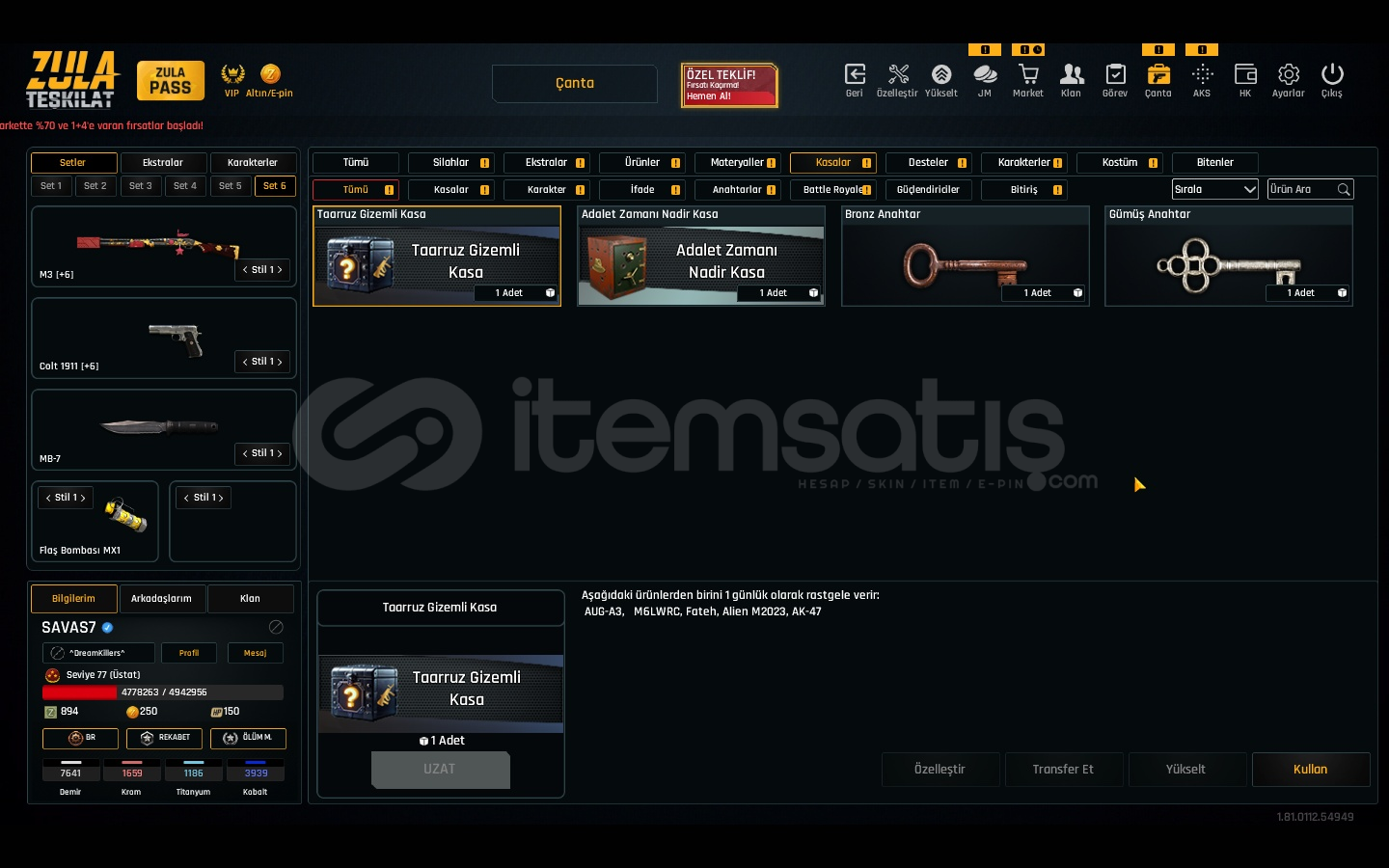Open the Özelleştir customize tools icon
The height and width of the screenshot is (868, 1389).
(897, 75)
